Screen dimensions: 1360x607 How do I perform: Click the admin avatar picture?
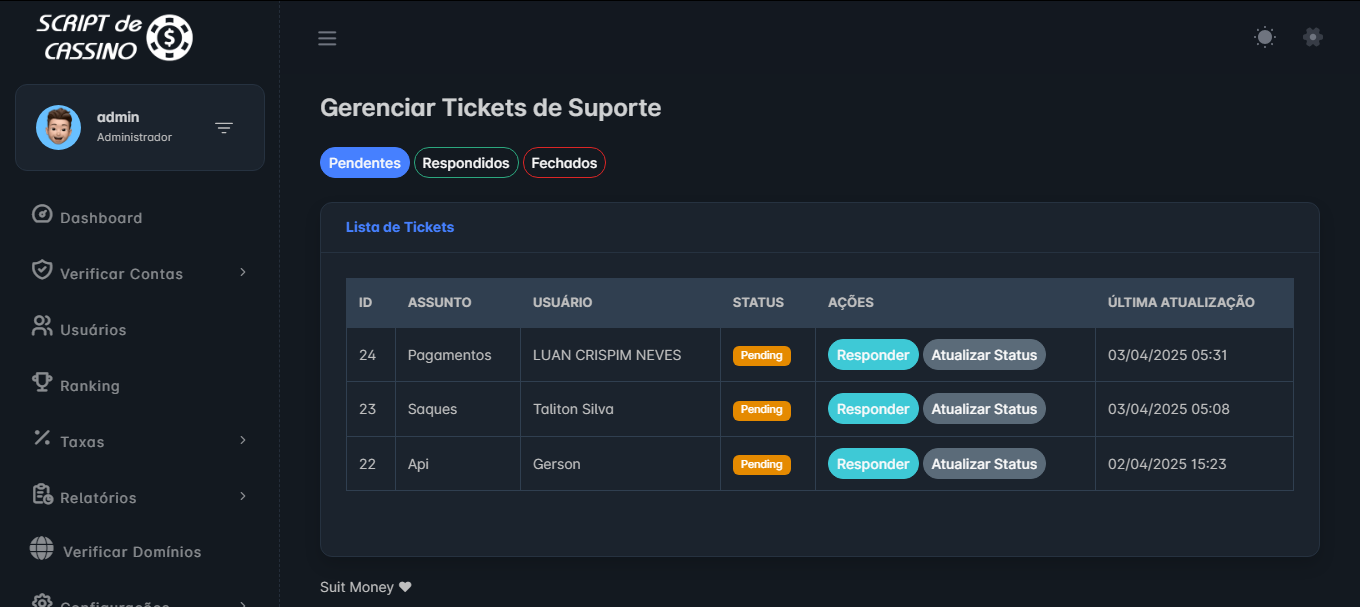pyautogui.click(x=59, y=128)
